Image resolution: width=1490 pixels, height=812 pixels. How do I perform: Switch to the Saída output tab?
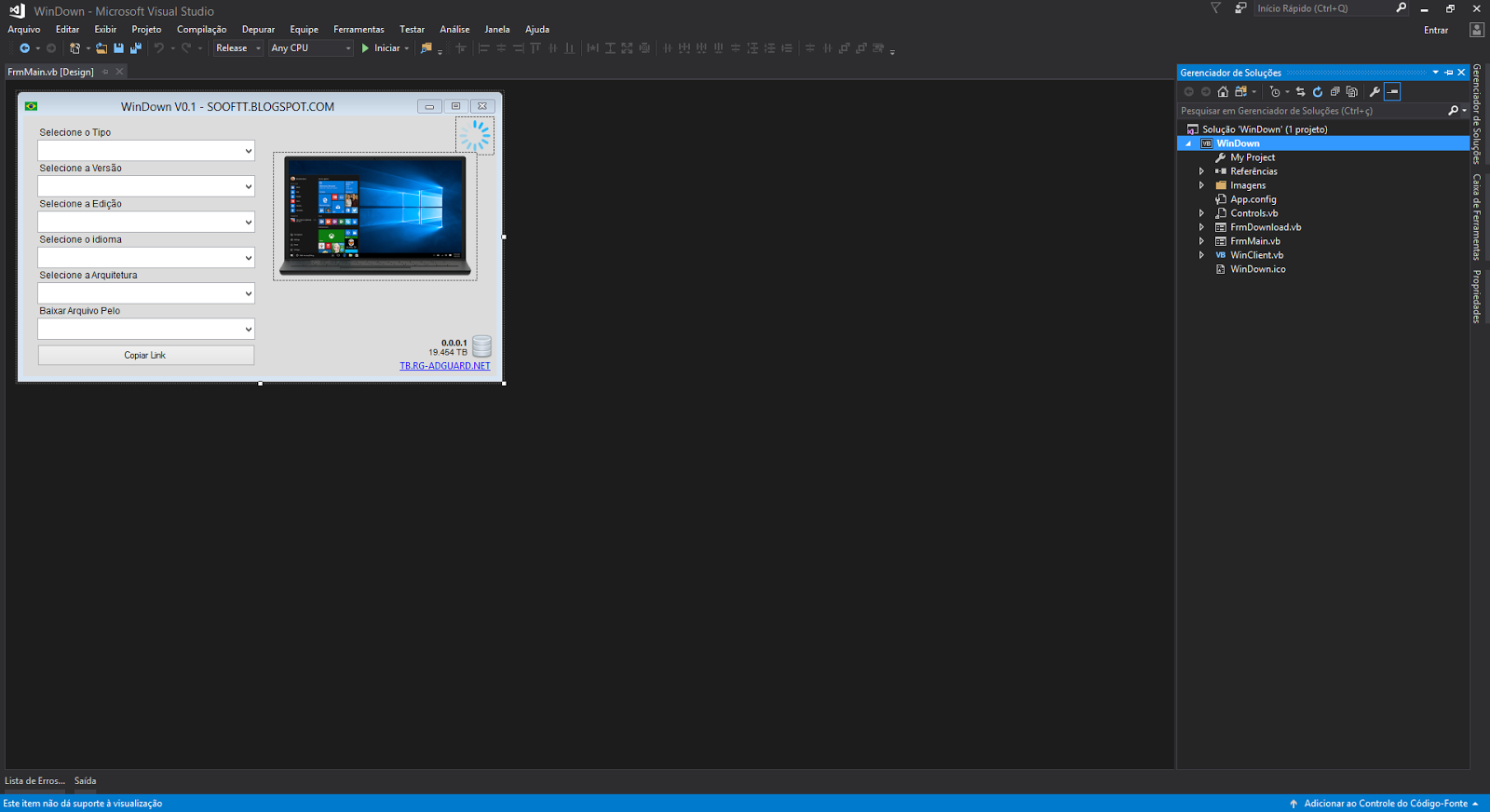click(x=85, y=781)
